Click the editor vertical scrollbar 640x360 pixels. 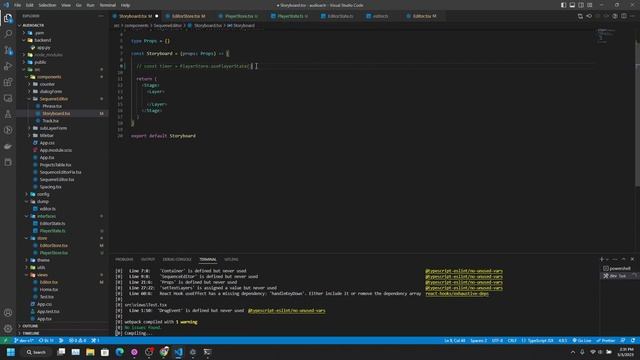tap(637, 113)
